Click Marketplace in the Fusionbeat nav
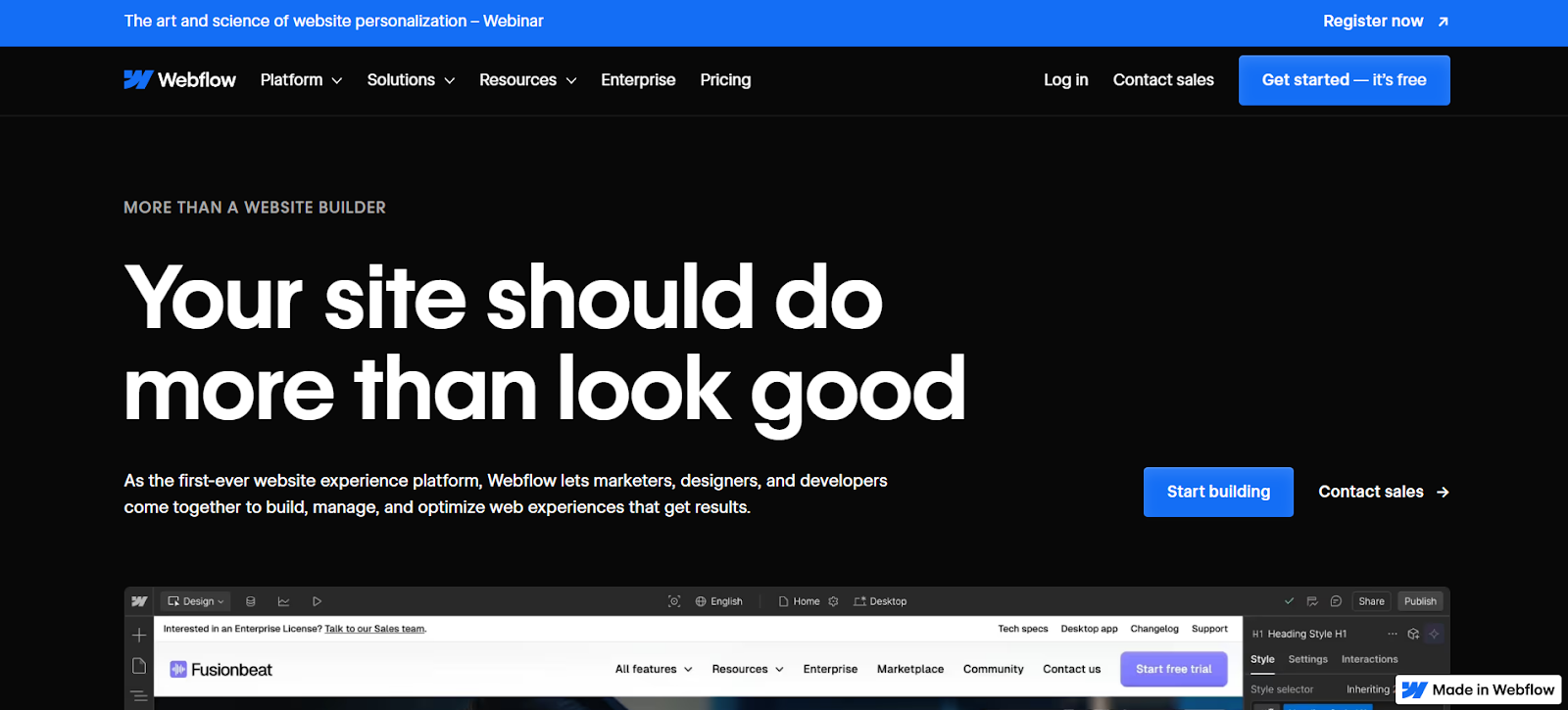Image resolution: width=1568 pixels, height=710 pixels. pos(910,669)
